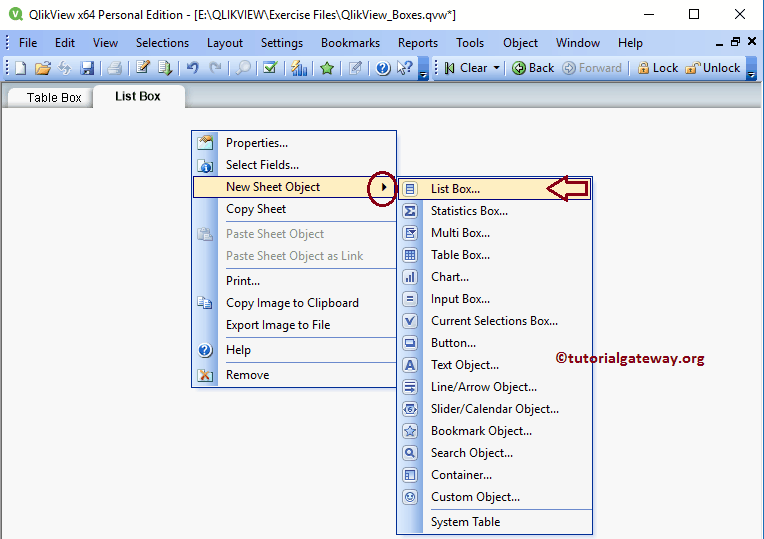Select the List Box sheet tab

point(138,96)
